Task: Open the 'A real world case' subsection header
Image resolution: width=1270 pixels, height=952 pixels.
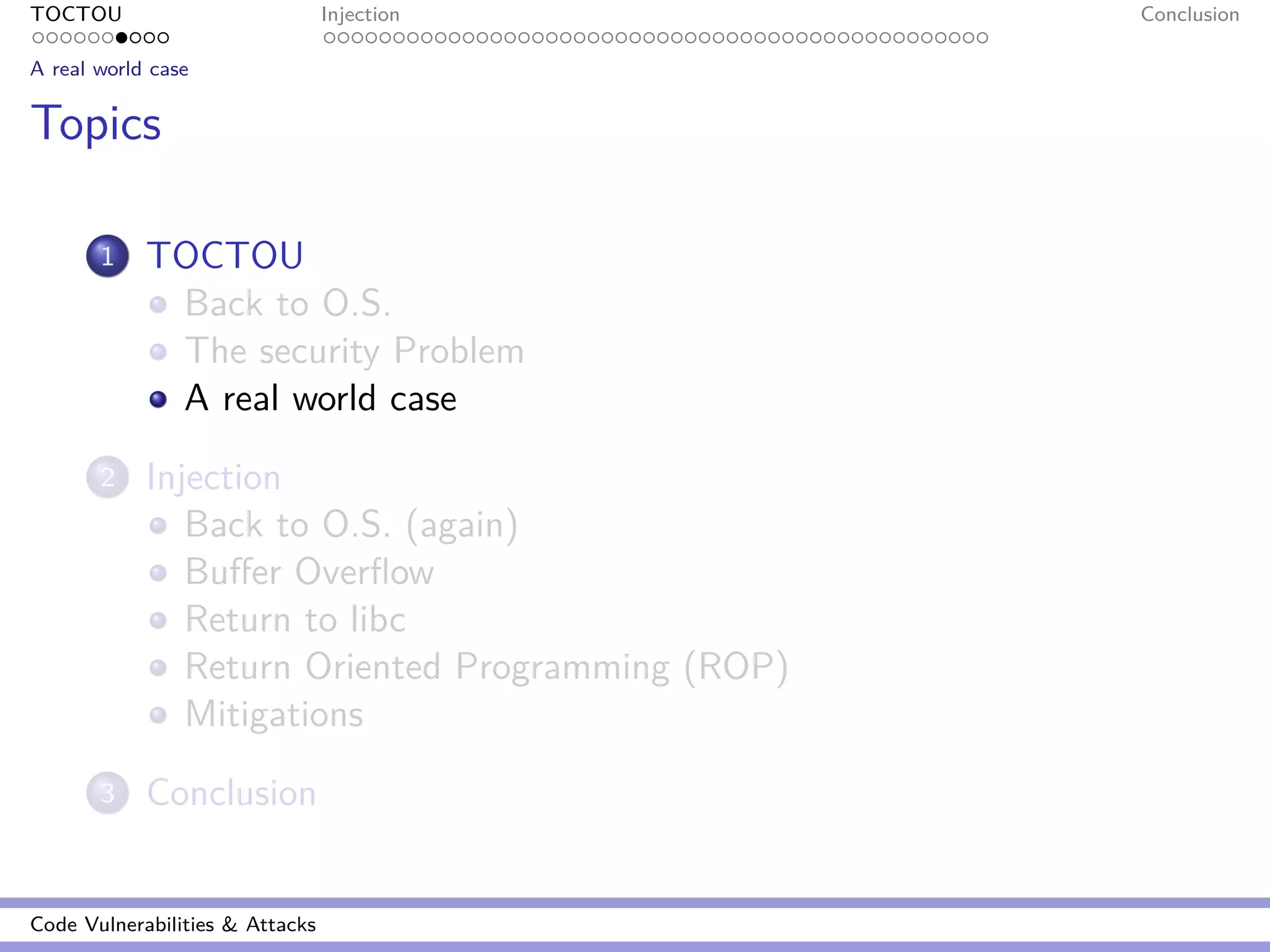Action: (x=109, y=69)
